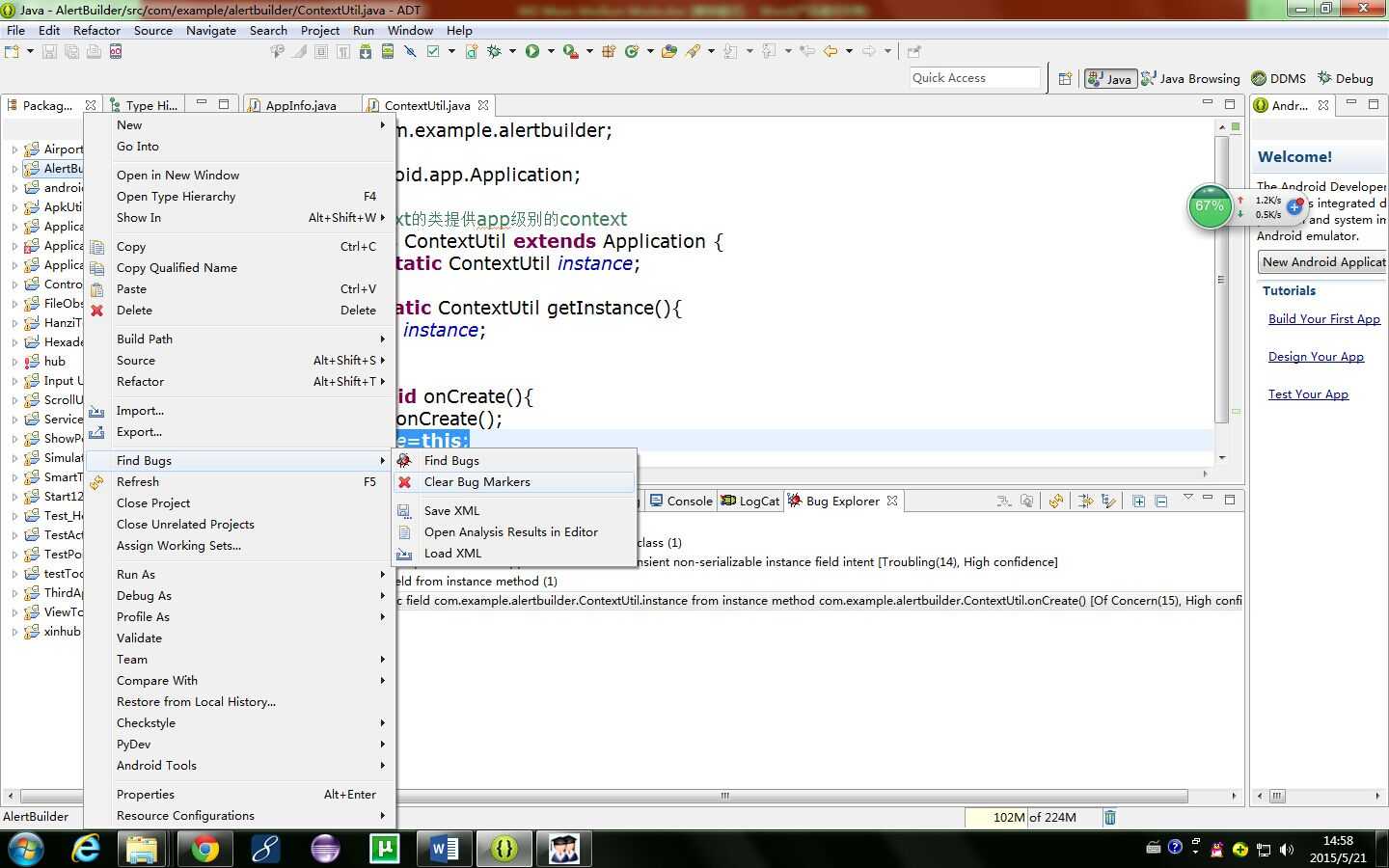Open Windows Explorer from the taskbar

[x=143, y=849]
